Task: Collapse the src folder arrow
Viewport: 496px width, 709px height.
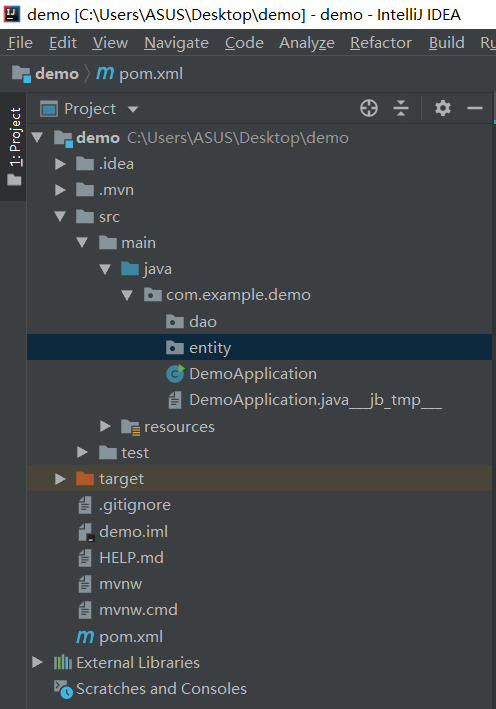Action: pos(60,216)
